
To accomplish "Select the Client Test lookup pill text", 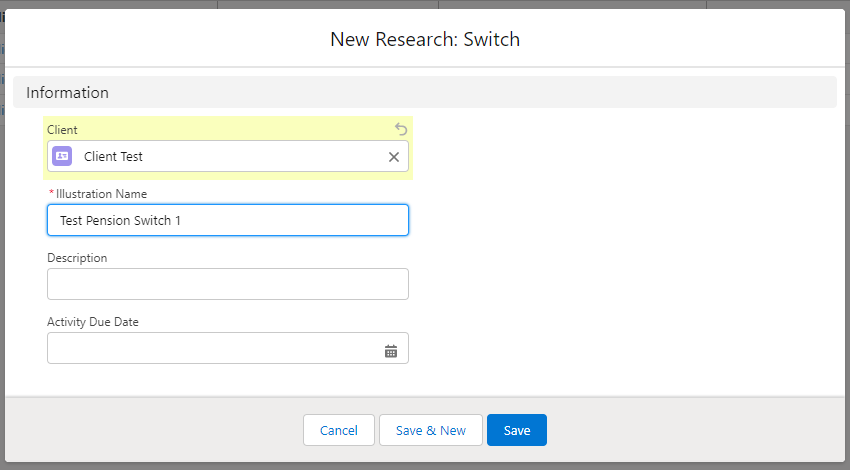I will [113, 157].
